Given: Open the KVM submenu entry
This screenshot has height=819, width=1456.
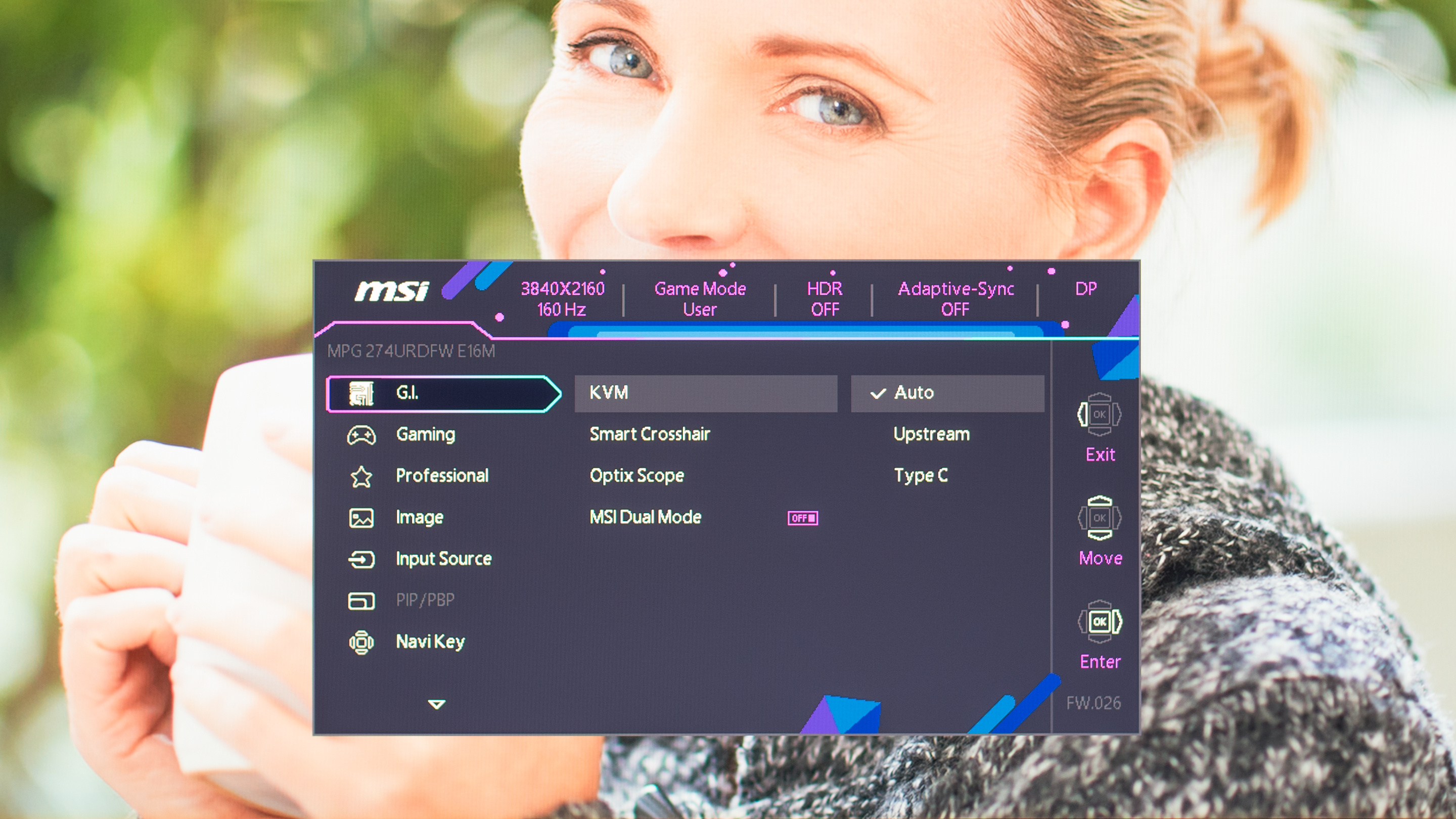Looking at the screenshot, I should 705,393.
